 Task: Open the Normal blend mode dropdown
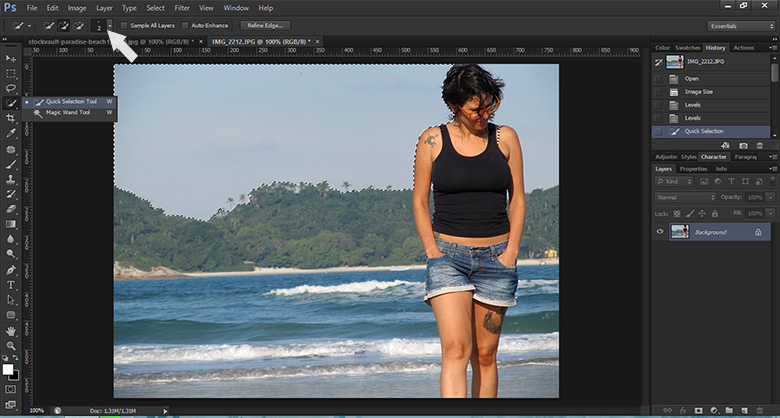coord(684,197)
